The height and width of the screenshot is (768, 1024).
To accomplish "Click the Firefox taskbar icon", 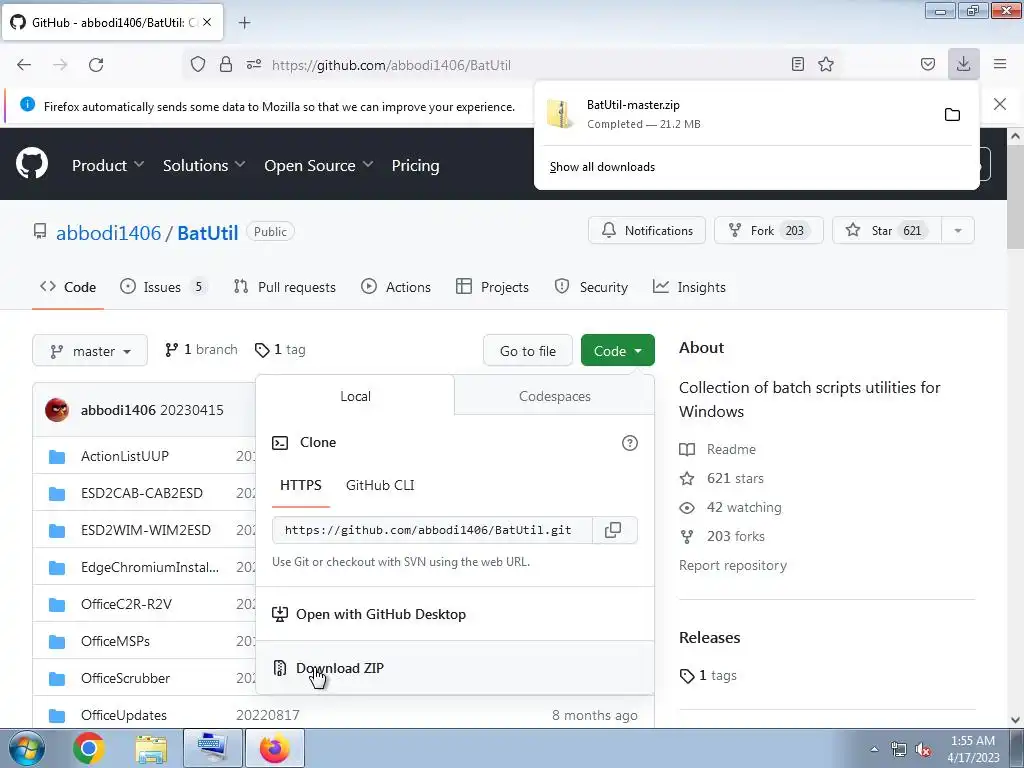I will coord(274,748).
